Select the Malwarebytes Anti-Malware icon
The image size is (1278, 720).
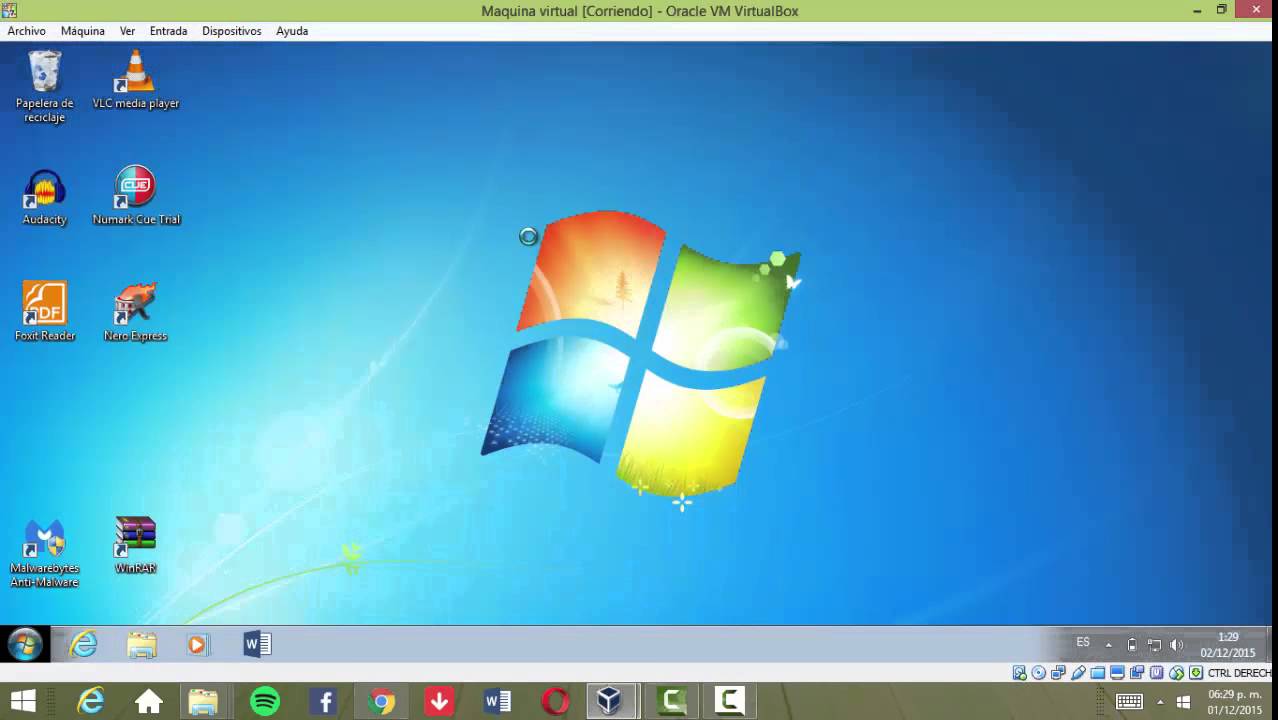point(45,553)
